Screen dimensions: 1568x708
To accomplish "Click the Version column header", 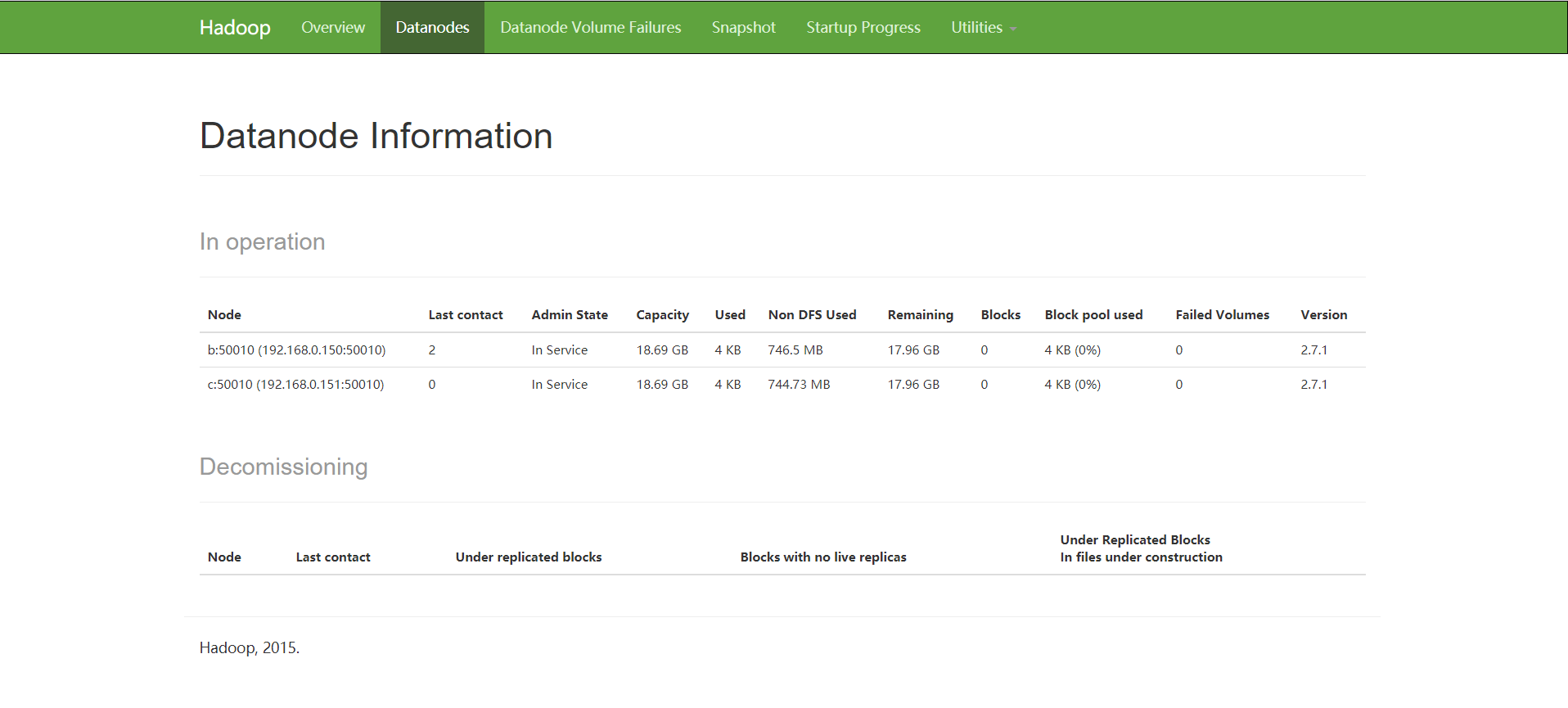I will point(1324,314).
